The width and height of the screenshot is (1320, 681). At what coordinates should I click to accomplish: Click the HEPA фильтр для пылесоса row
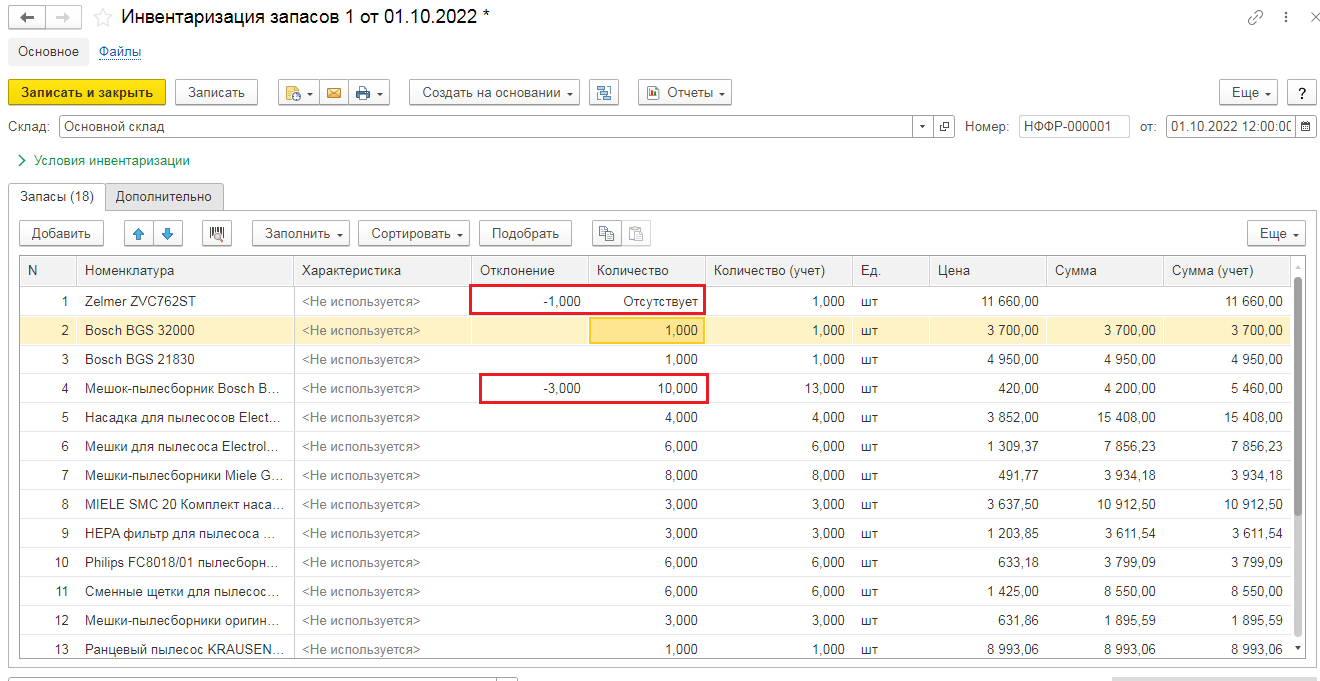click(655, 533)
